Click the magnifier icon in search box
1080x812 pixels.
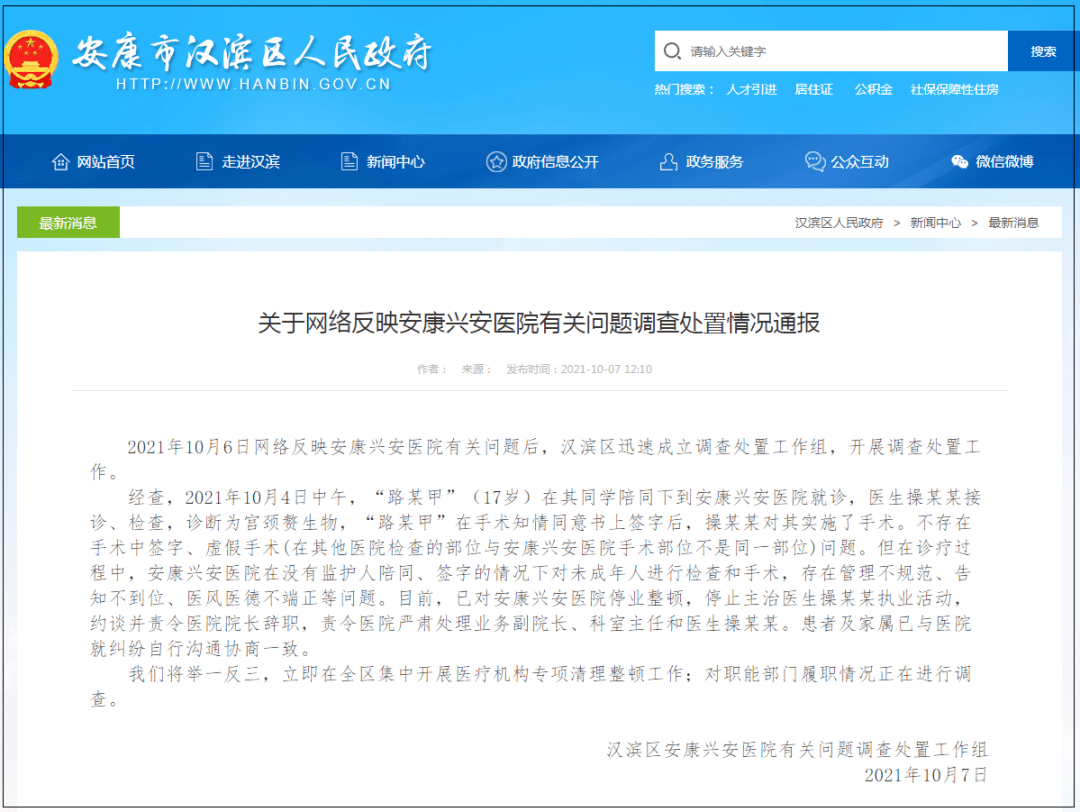tap(673, 51)
